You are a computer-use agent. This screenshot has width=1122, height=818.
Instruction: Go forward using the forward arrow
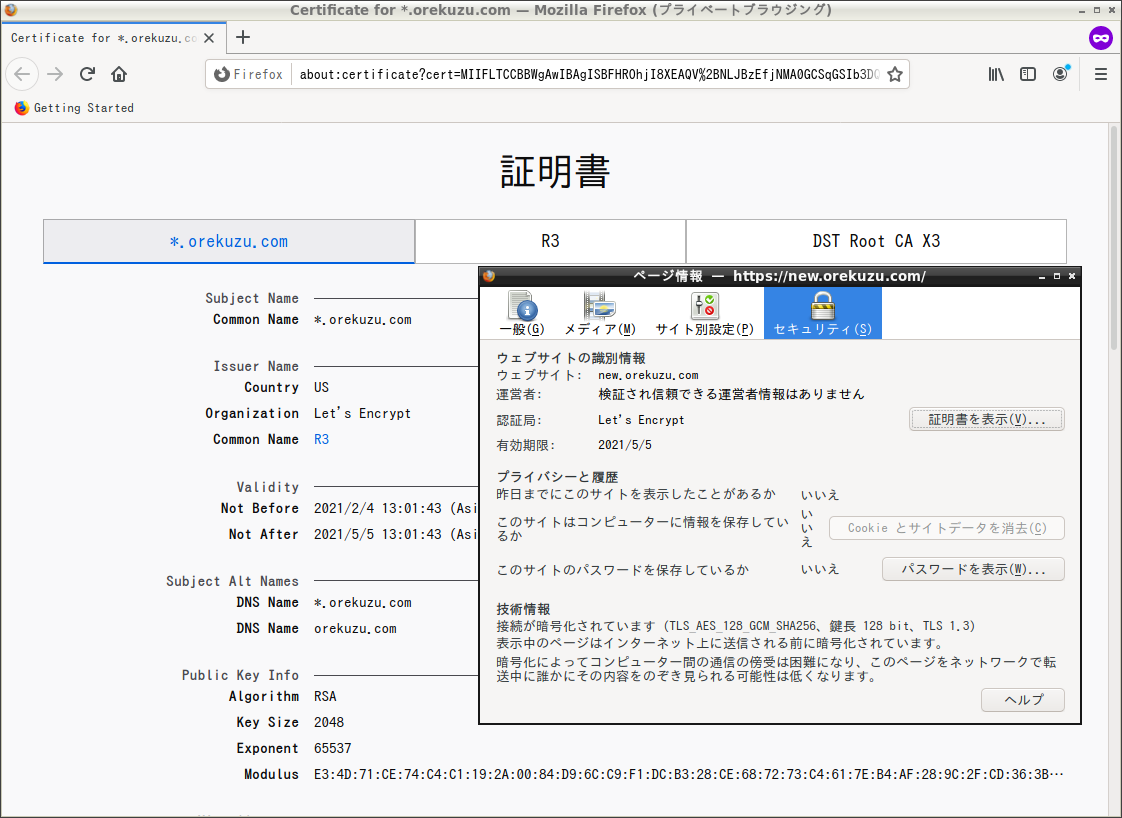(55, 74)
